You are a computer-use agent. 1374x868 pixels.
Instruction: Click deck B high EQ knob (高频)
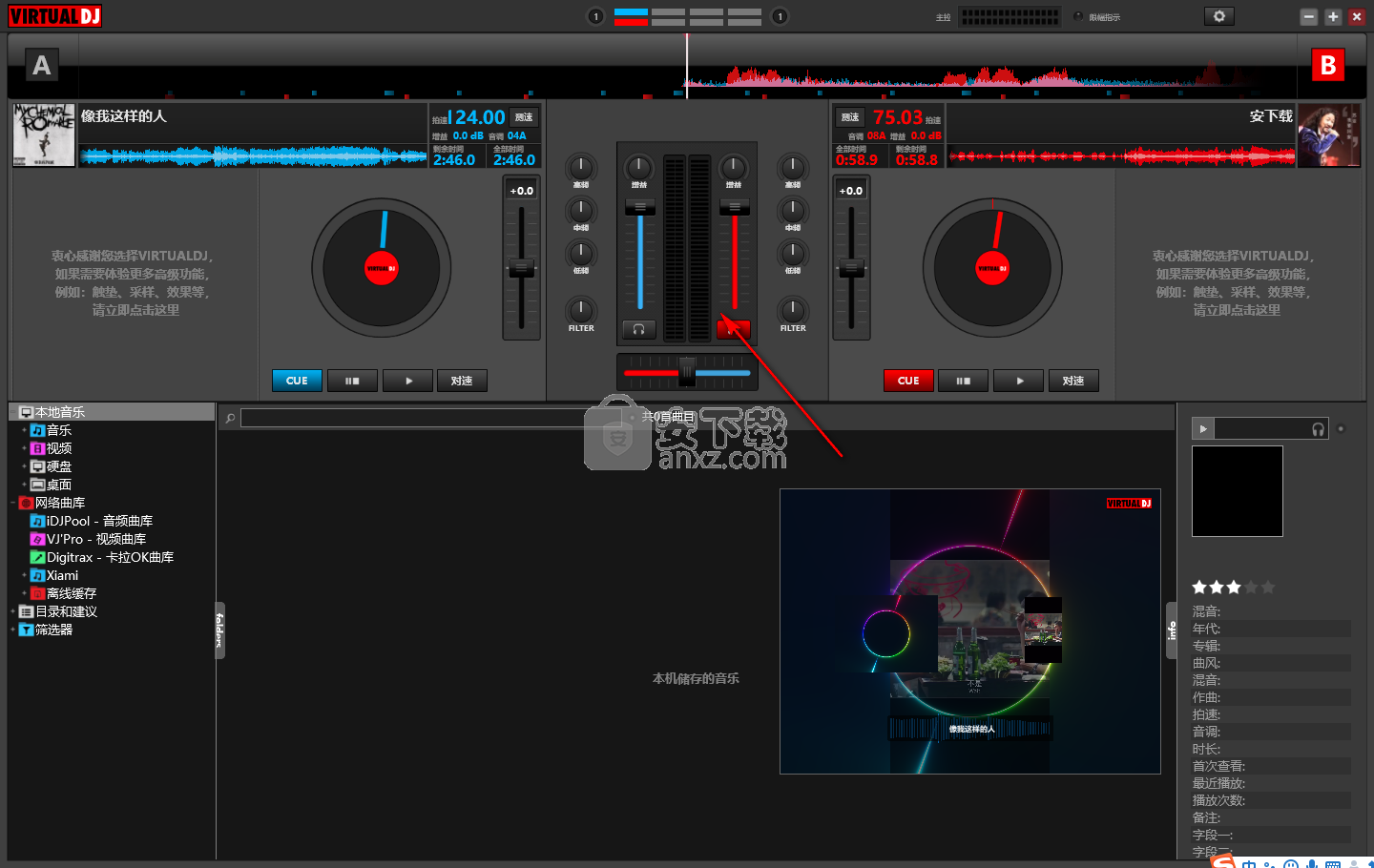[793, 167]
